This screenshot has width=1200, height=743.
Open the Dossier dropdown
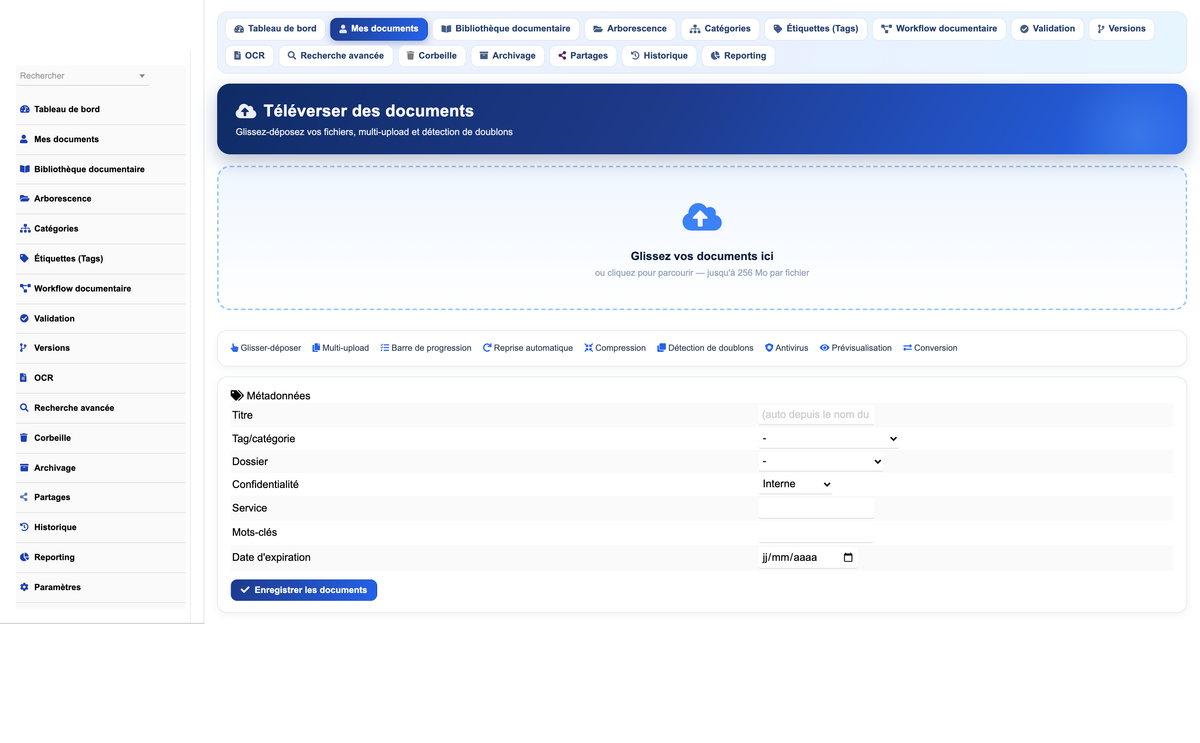click(x=821, y=462)
